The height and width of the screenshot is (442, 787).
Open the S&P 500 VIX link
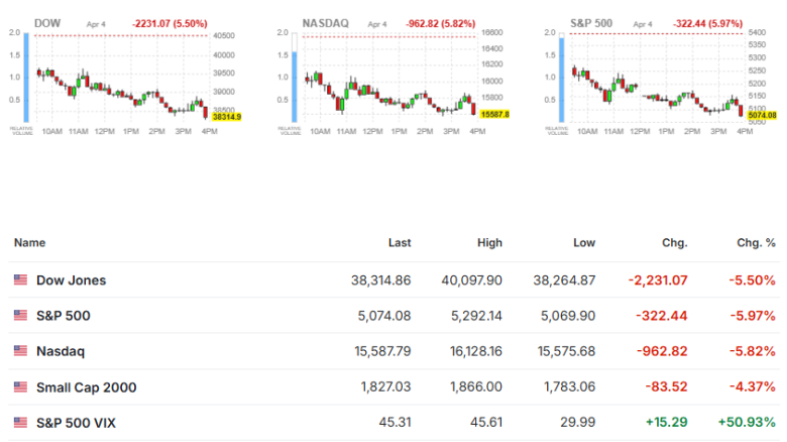click(x=76, y=423)
